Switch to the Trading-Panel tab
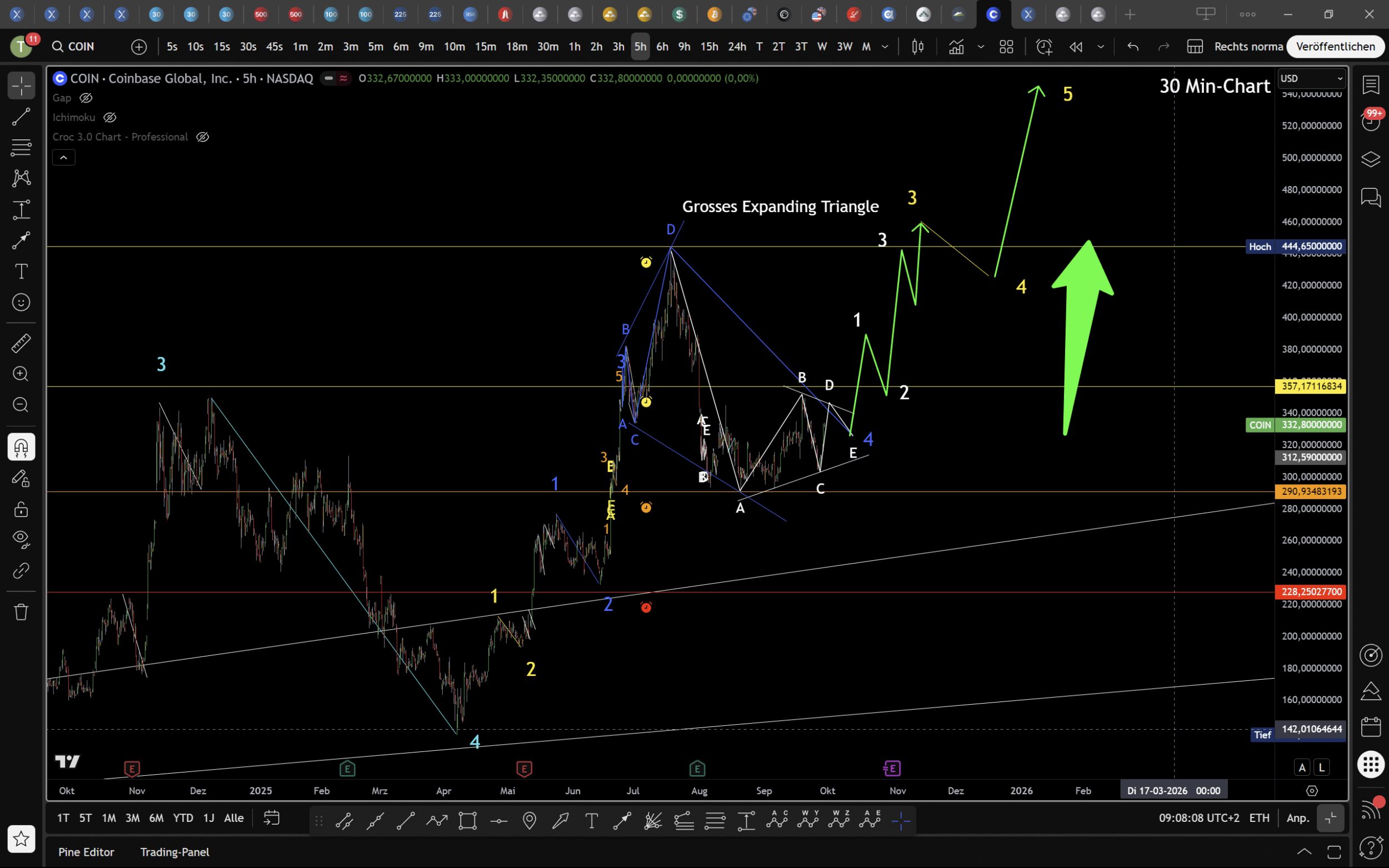 pos(174,852)
